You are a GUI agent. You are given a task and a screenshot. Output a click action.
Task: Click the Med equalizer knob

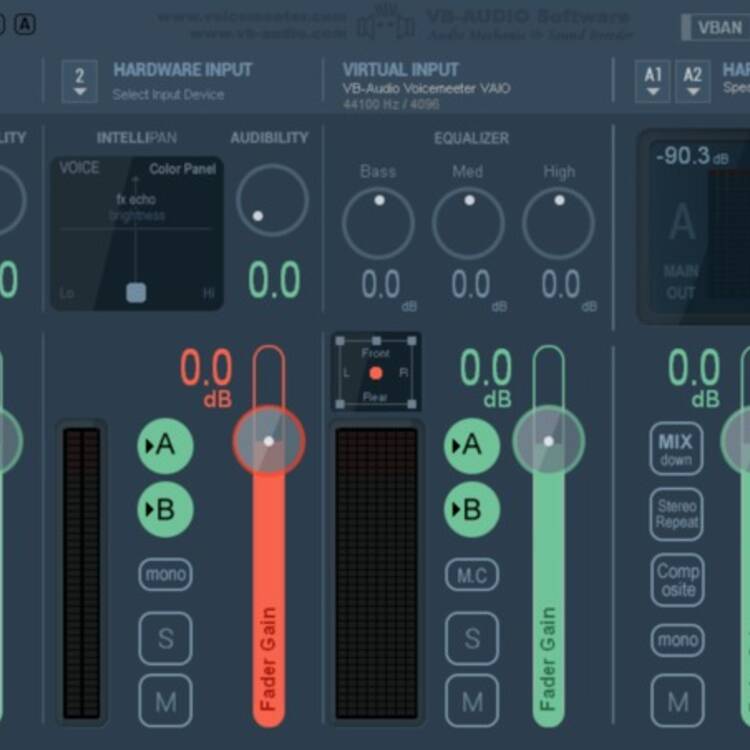coord(468,223)
